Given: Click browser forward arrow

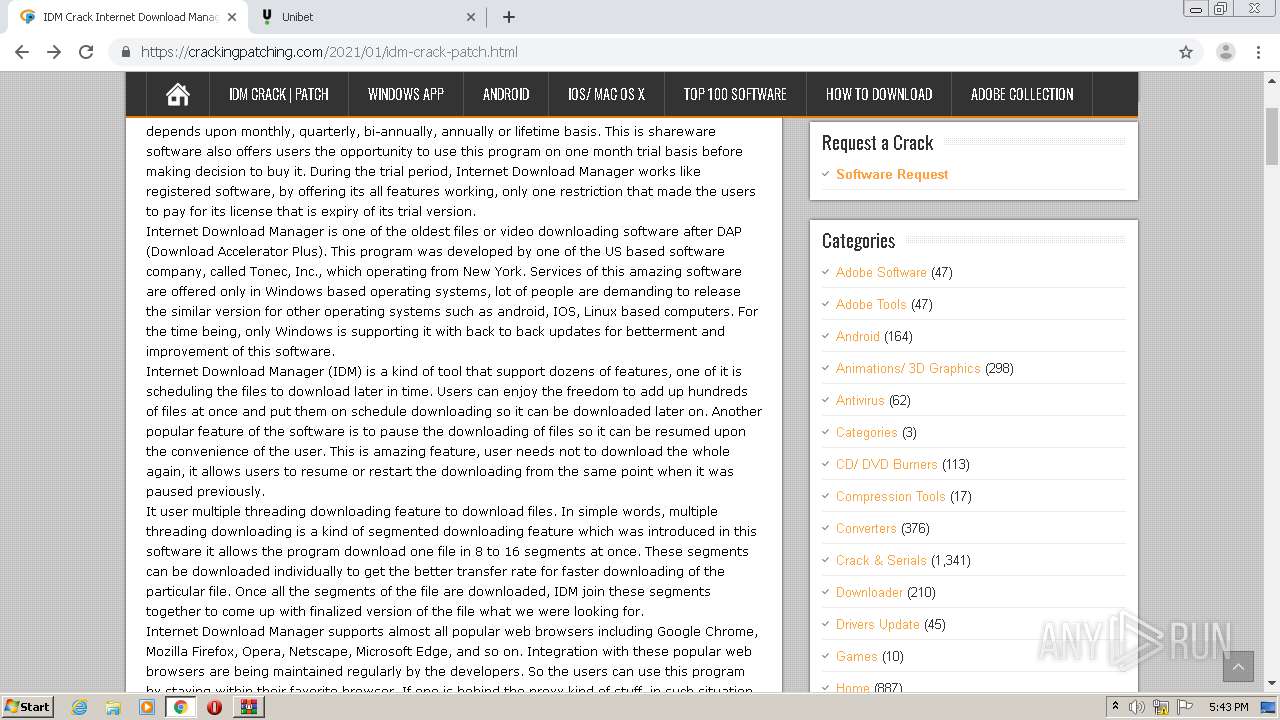Looking at the screenshot, I should 54,52.
